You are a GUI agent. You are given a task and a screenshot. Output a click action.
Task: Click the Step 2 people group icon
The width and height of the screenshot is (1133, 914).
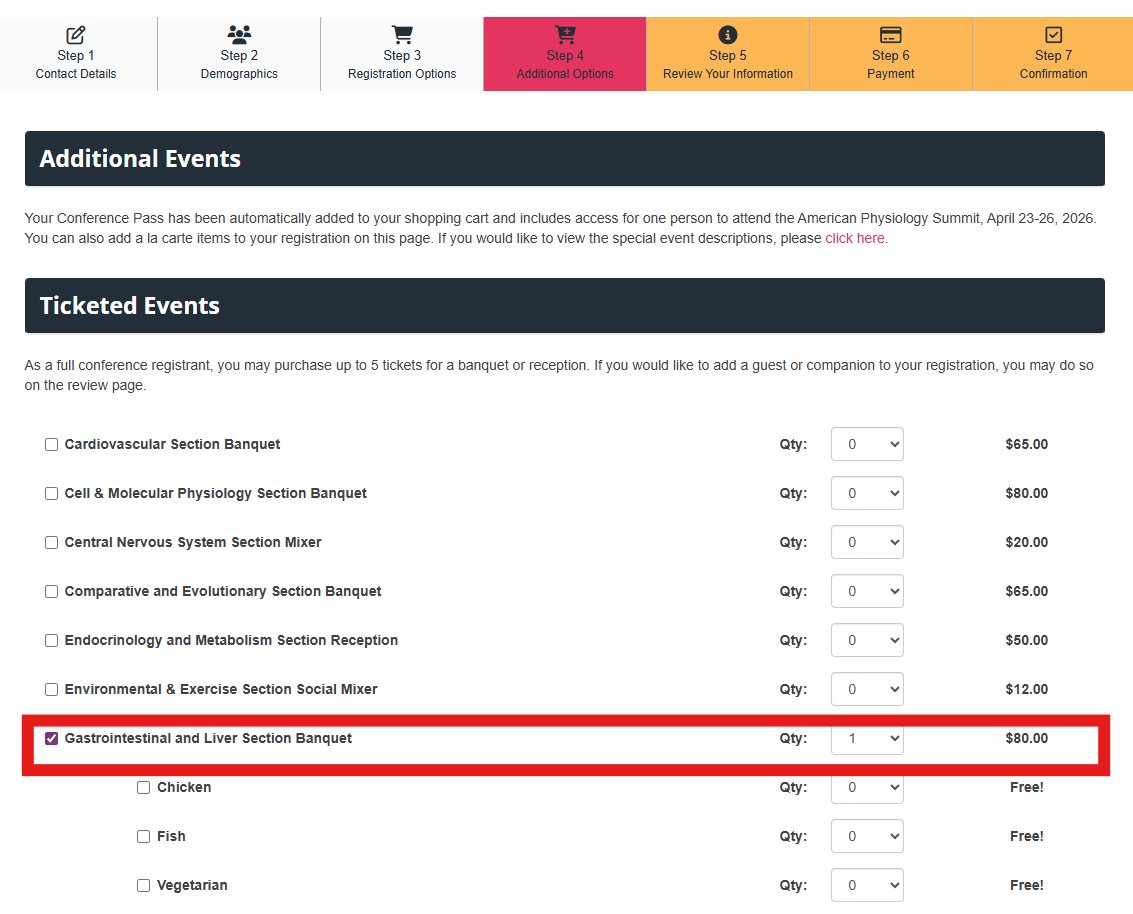point(239,35)
